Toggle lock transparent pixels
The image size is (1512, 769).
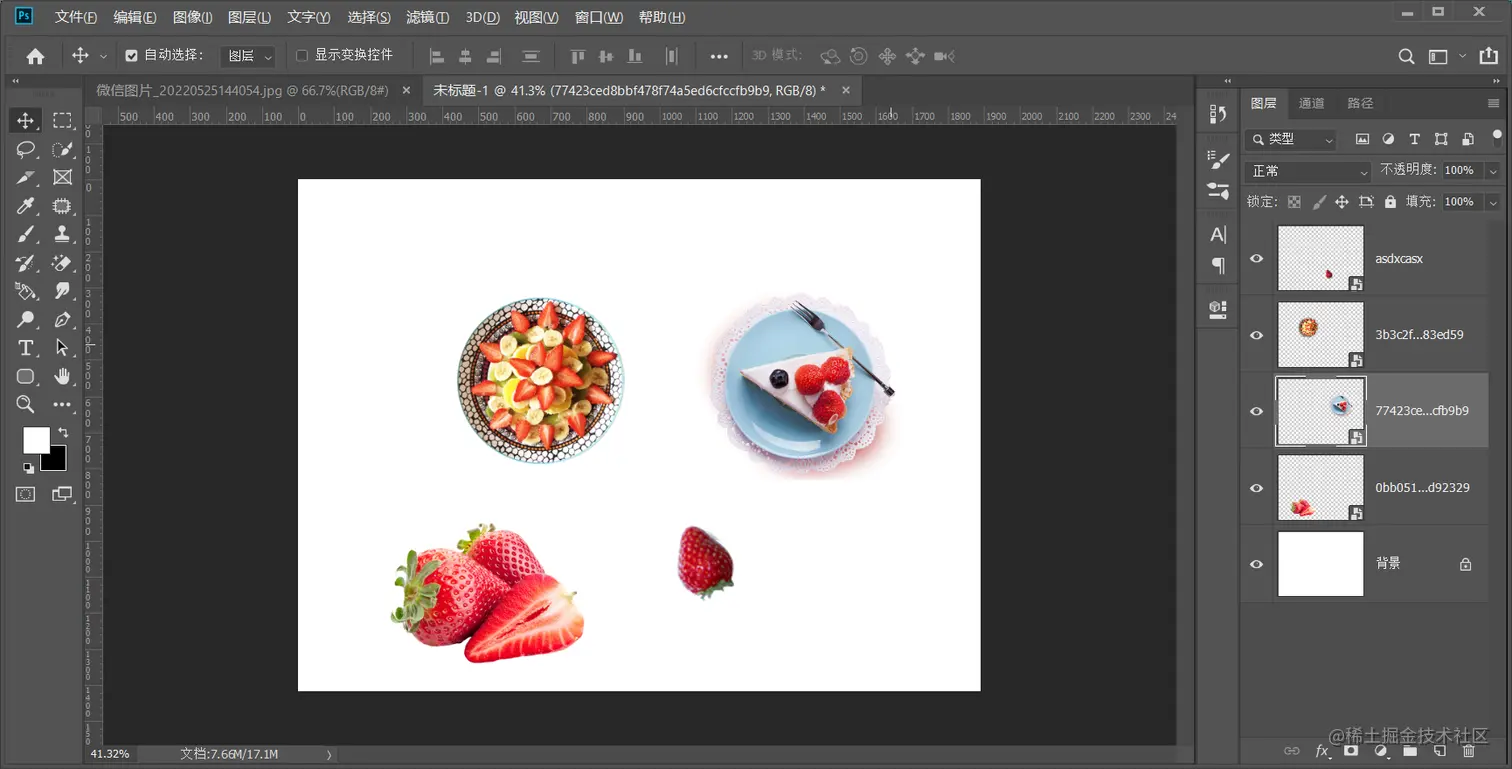1294,202
